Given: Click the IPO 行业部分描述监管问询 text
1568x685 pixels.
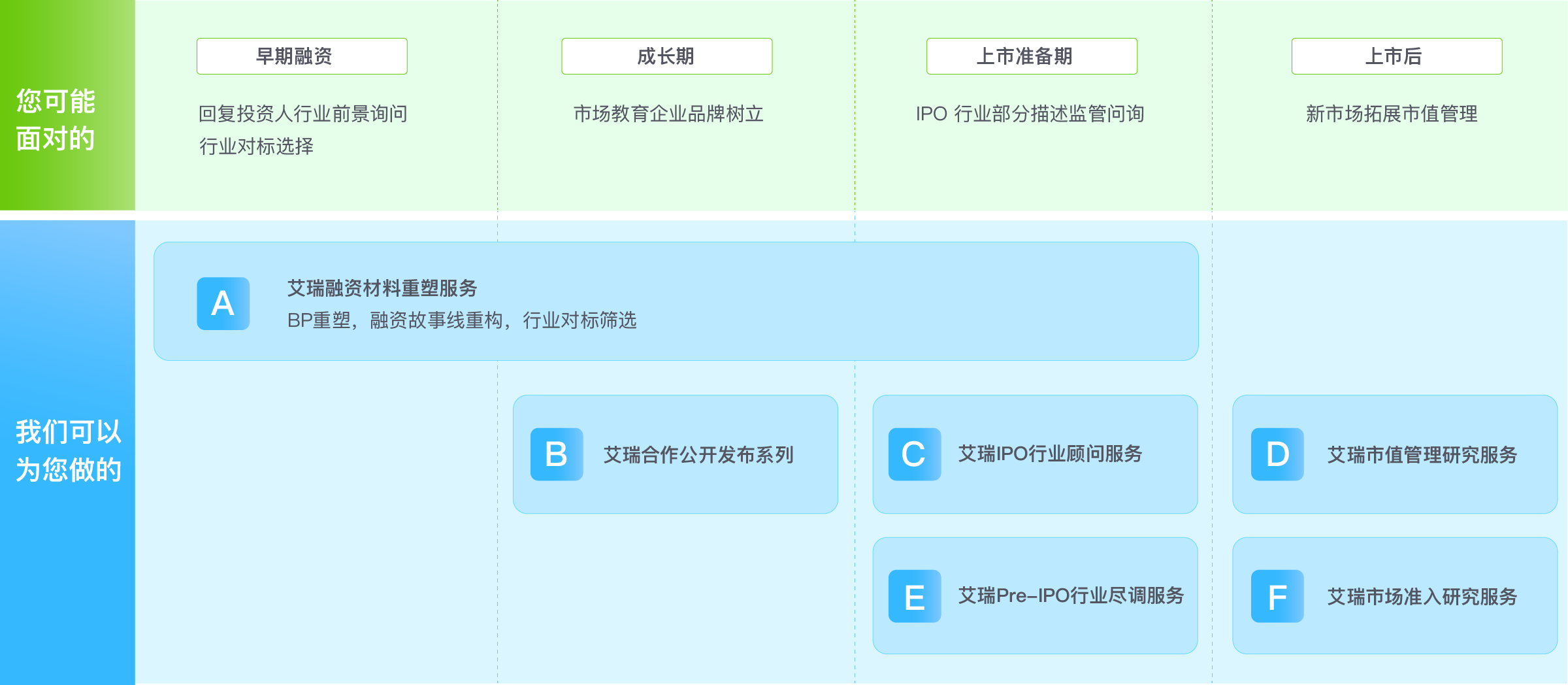Looking at the screenshot, I should 1030,114.
